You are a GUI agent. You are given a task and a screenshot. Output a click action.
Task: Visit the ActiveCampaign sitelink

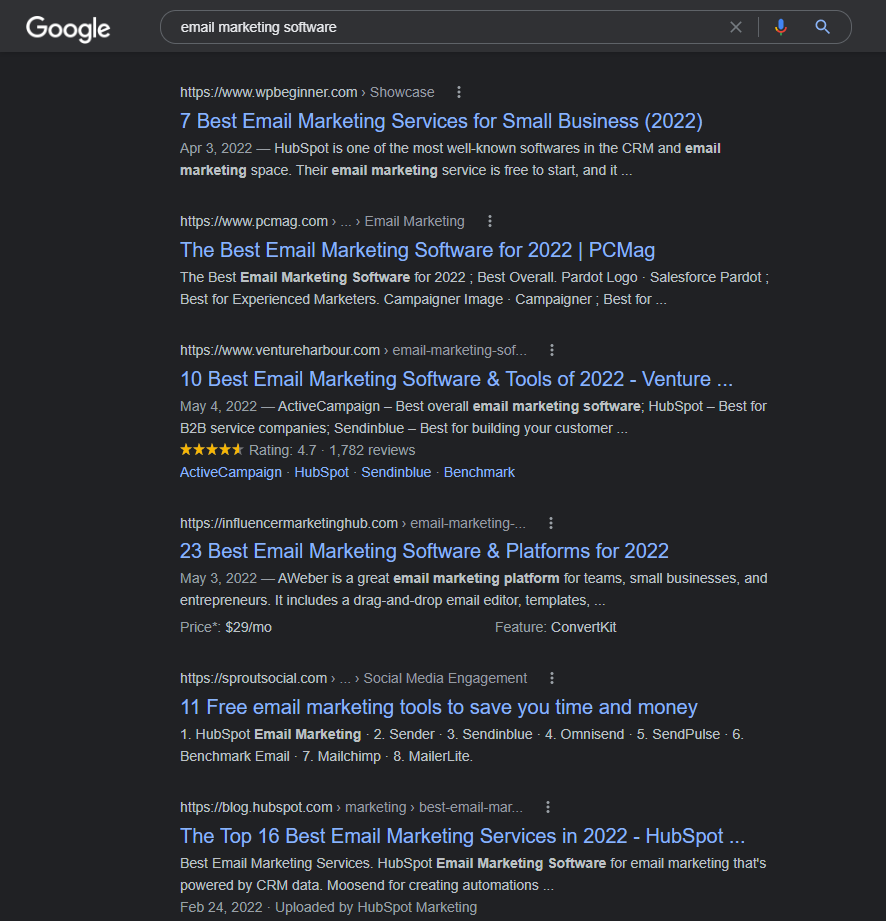point(230,471)
